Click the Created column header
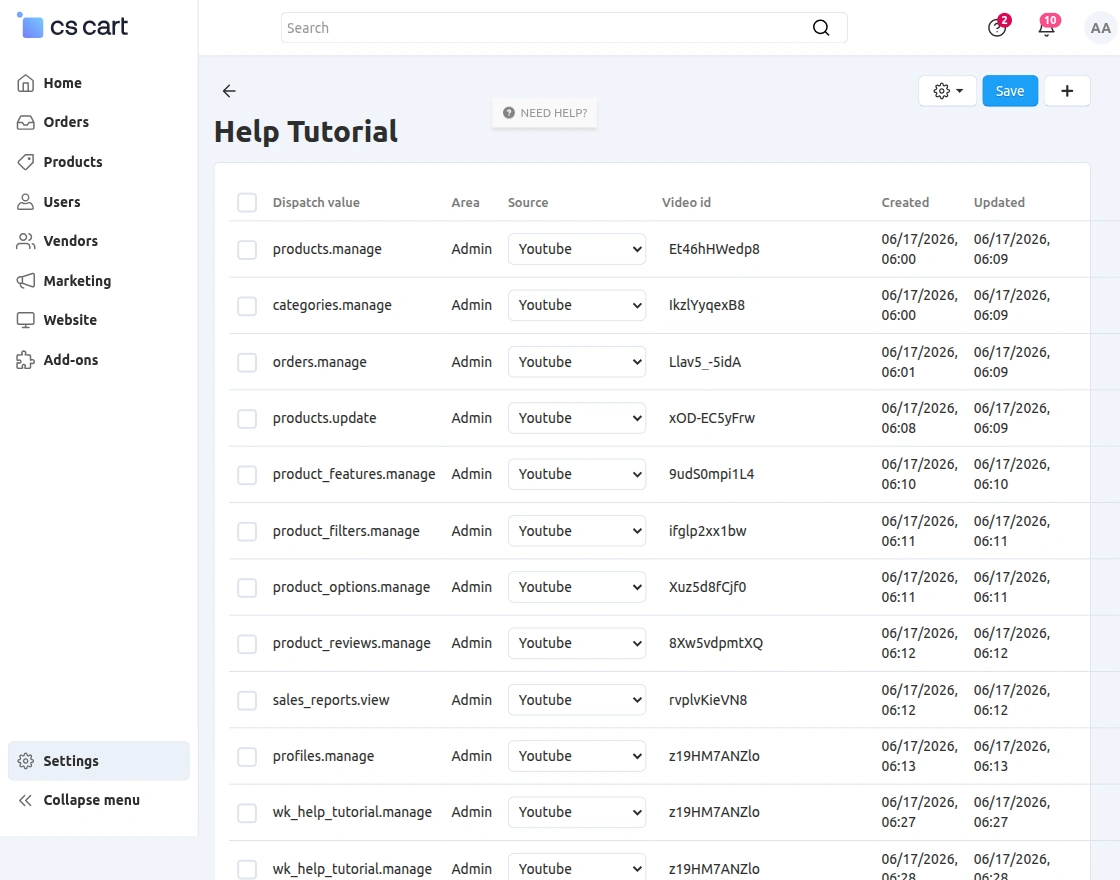The height and width of the screenshot is (880, 1120). pos(905,202)
